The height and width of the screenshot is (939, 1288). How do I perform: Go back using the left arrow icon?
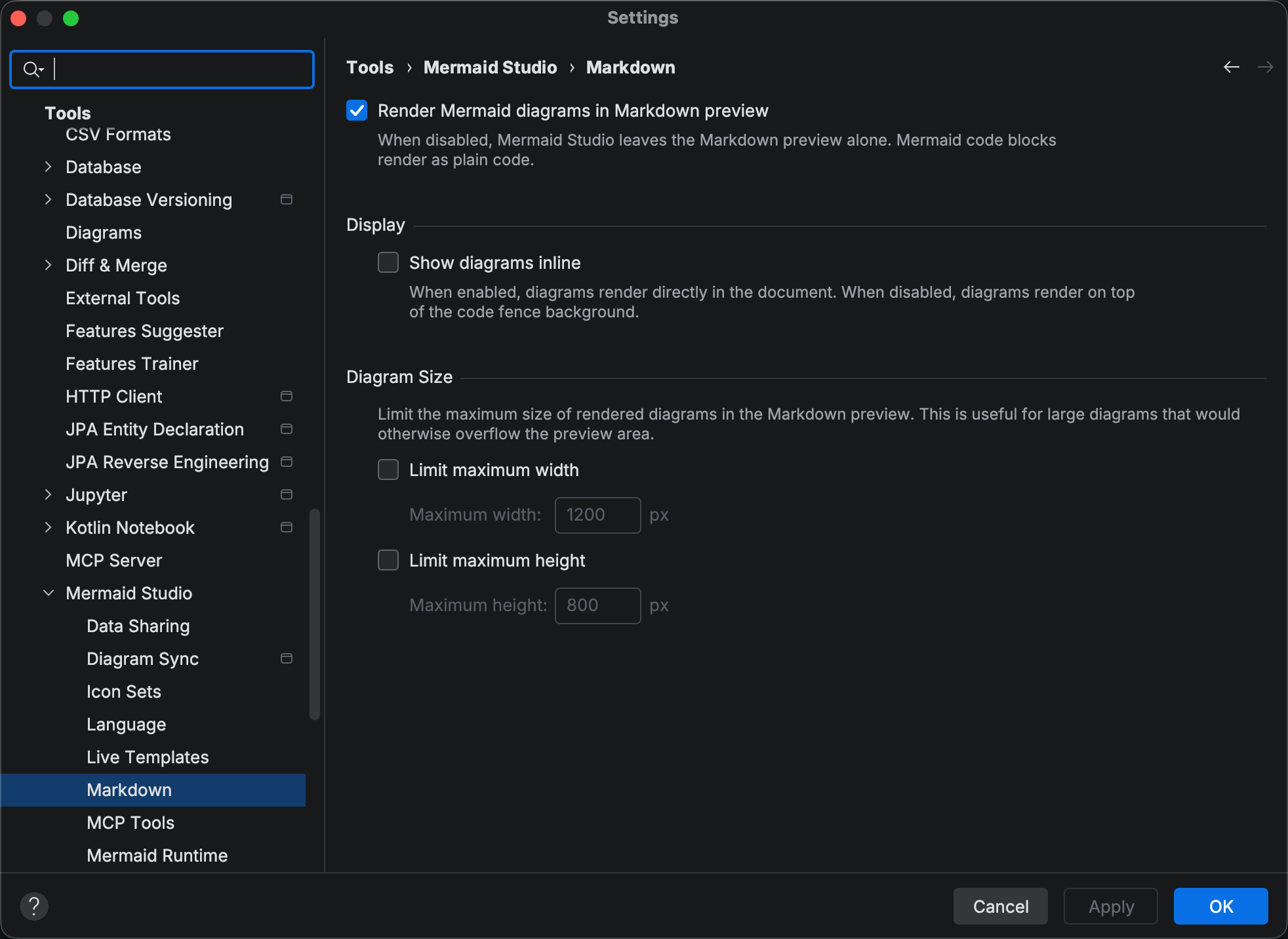coord(1232,67)
